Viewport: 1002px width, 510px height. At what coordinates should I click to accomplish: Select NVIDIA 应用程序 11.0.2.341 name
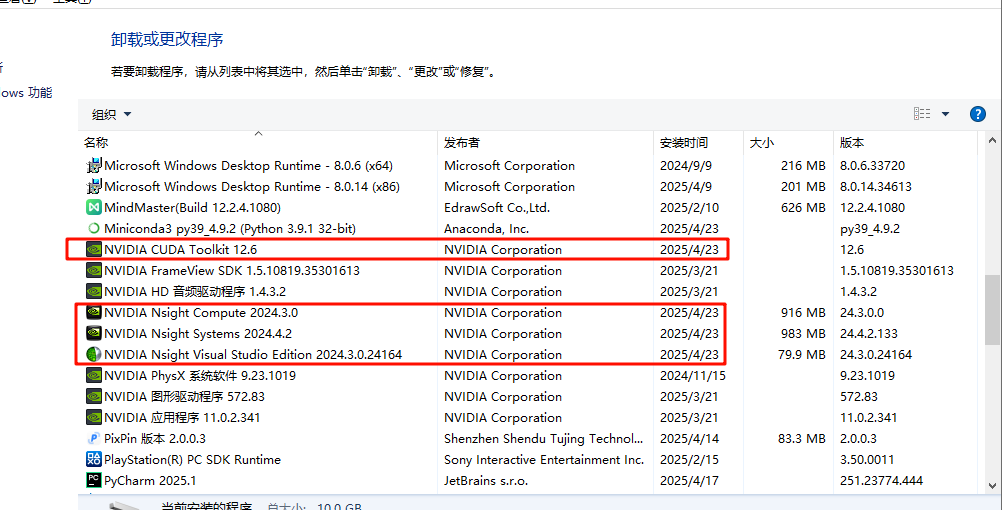pos(182,418)
